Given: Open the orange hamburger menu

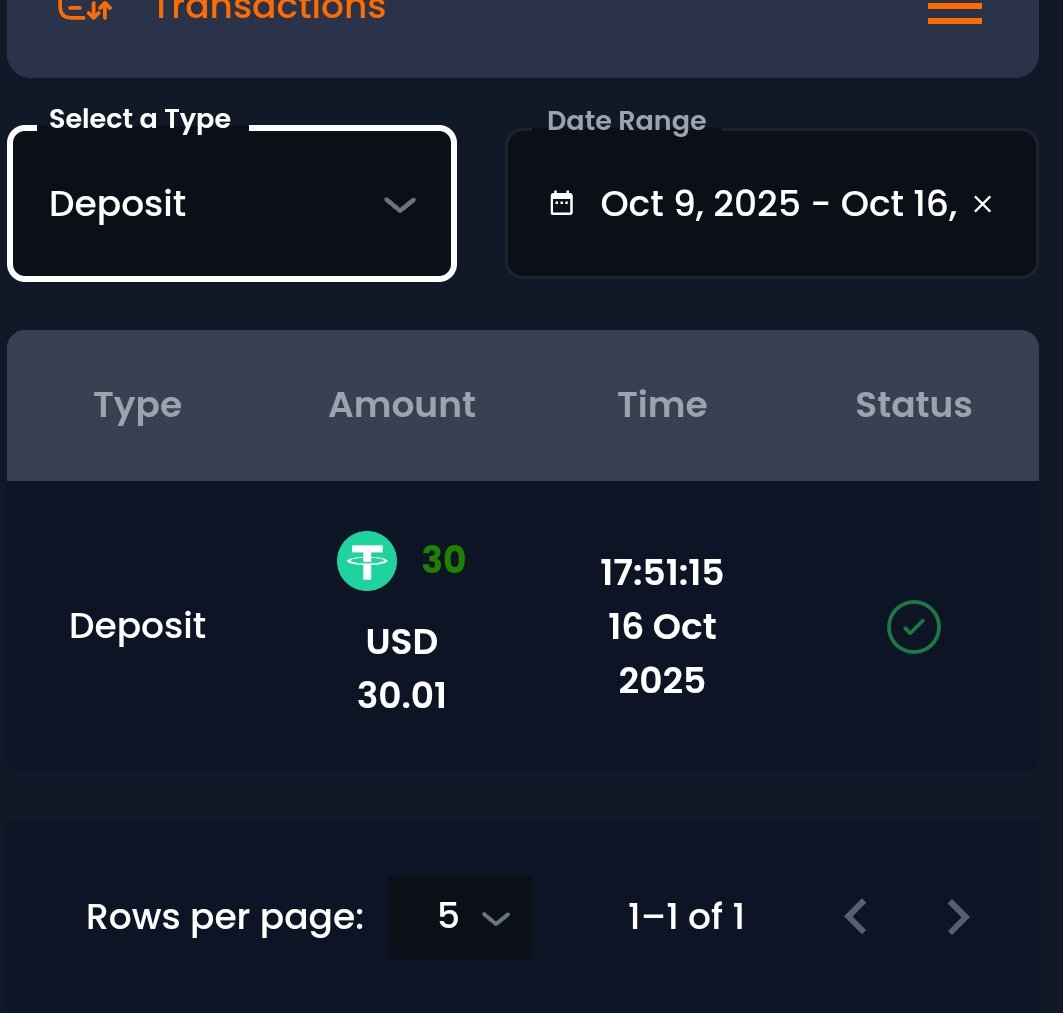Looking at the screenshot, I should [x=954, y=12].
